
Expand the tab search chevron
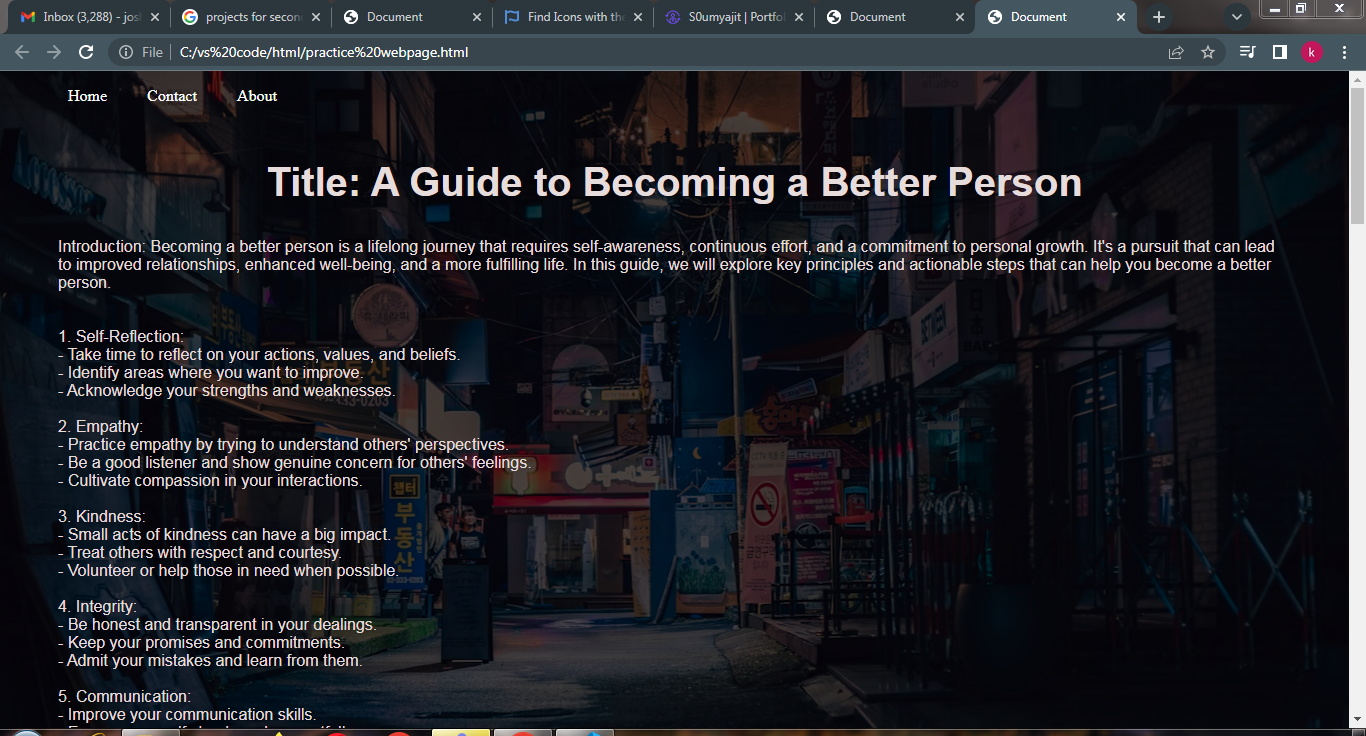[x=1237, y=17]
